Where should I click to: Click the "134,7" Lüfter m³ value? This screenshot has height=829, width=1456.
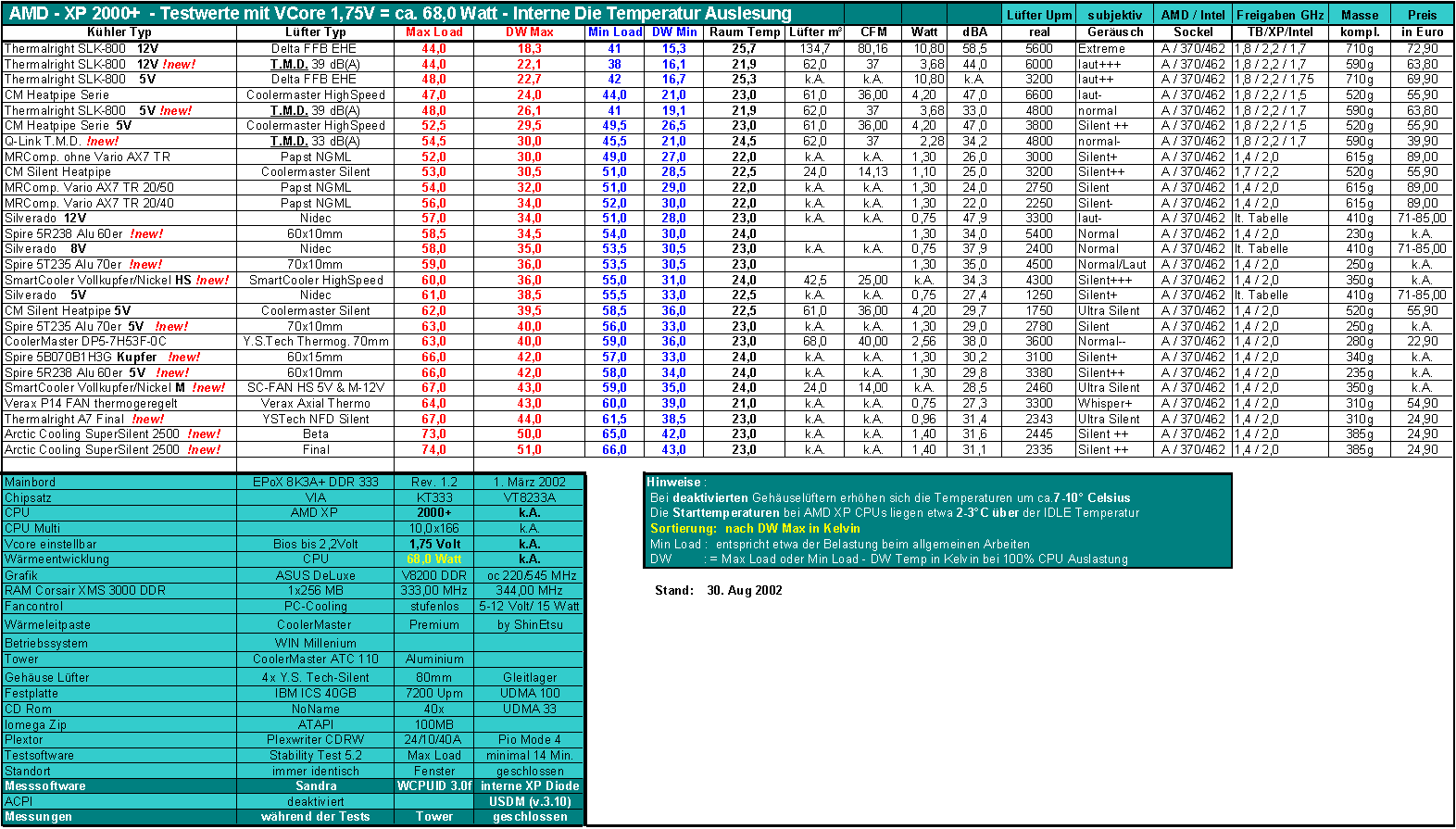coord(815,48)
